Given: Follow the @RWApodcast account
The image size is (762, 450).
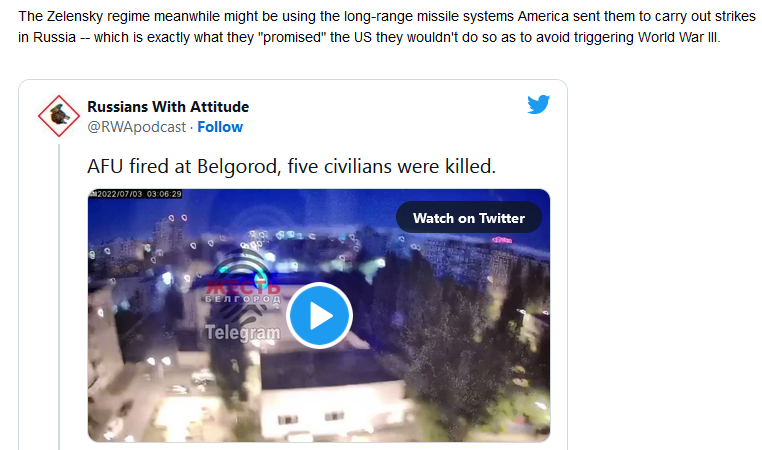Looking at the screenshot, I should pos(220,127).
